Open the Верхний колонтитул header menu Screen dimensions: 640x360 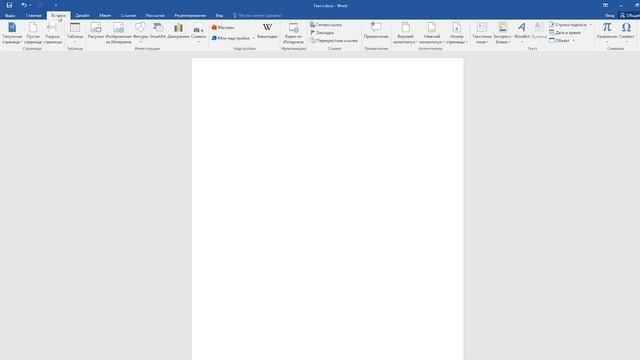pyautogui.click(x=405, y=33)
